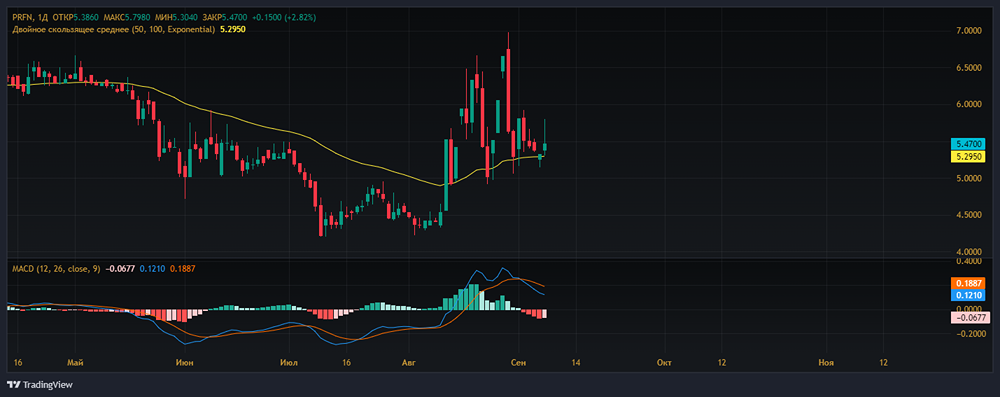Click the Май label on the time axis

coord(75,363)
